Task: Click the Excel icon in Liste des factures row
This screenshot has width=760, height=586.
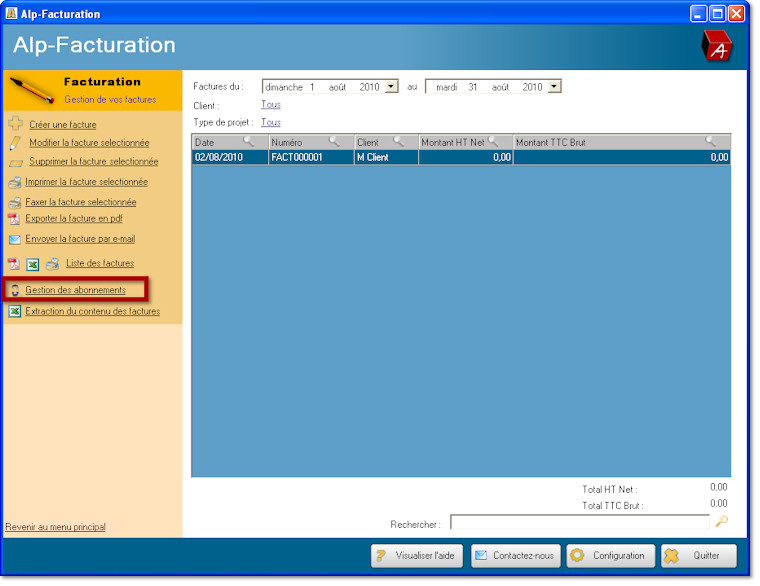Action: coord(32,264)
